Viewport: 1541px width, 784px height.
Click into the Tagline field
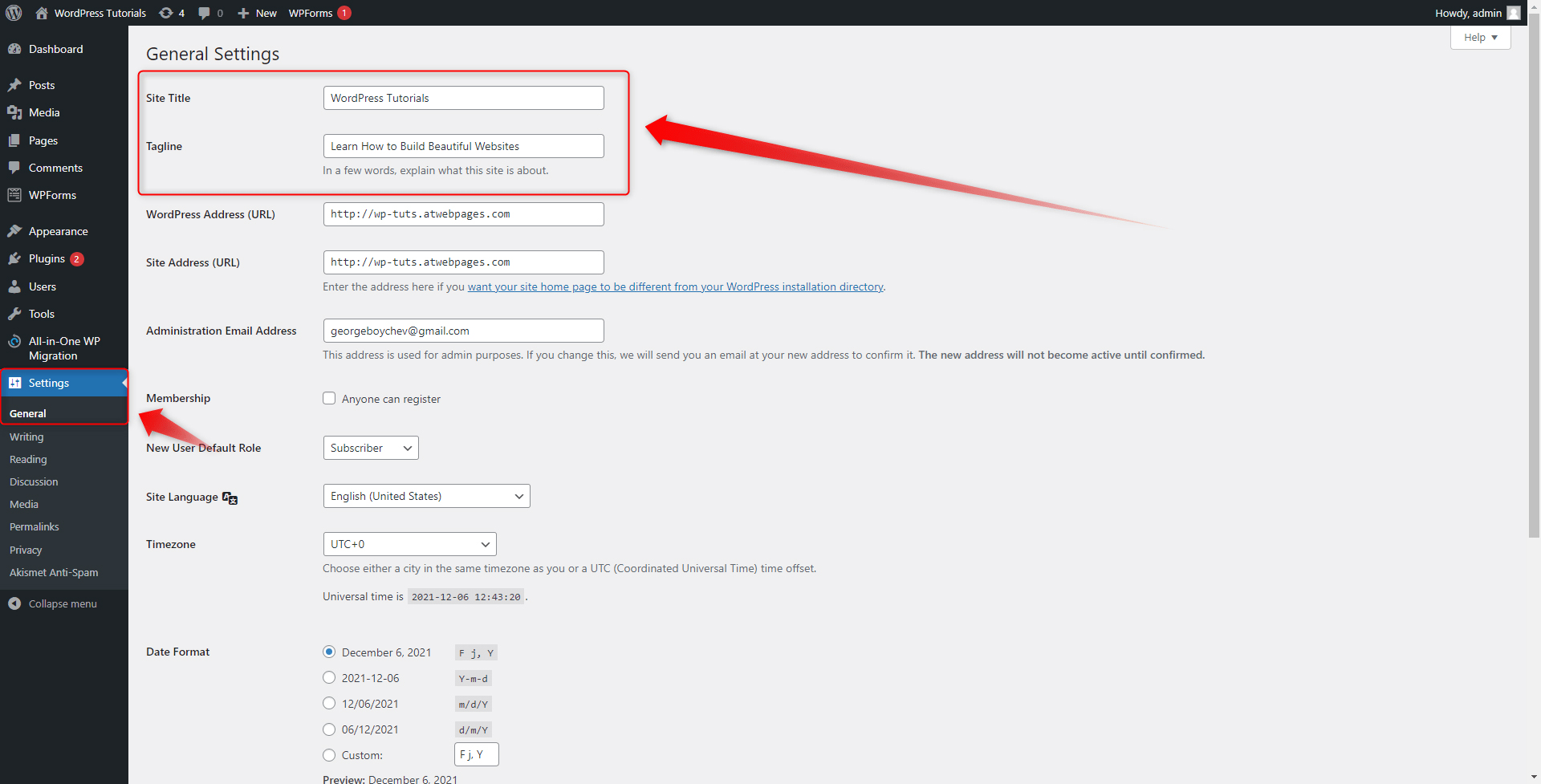click(x=464, y=146)
